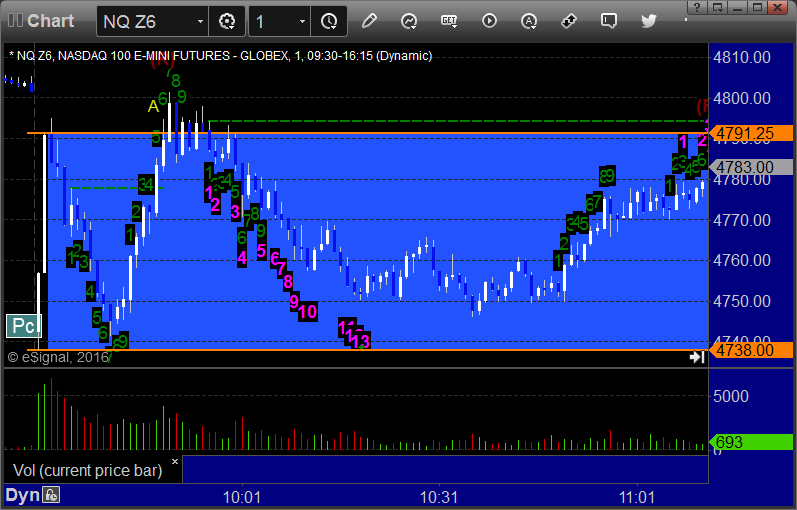Click the trade arrows icon in toolbar
Screen dimensions: 797x510
tap(569, 21)
